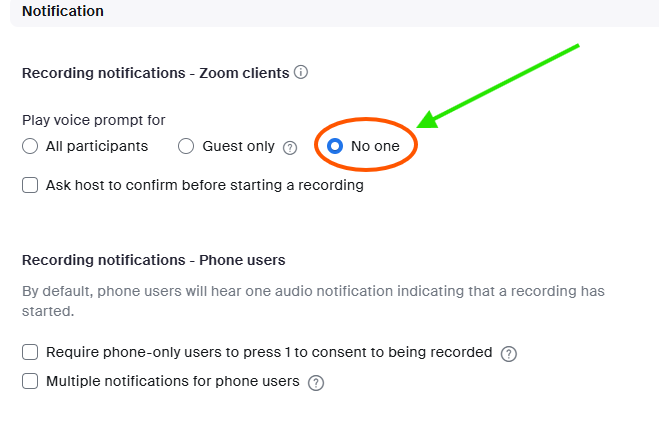Screen dimensions: 659x432
Task: Enable Ask host to confirm checkbox
Action: (30, 185)
